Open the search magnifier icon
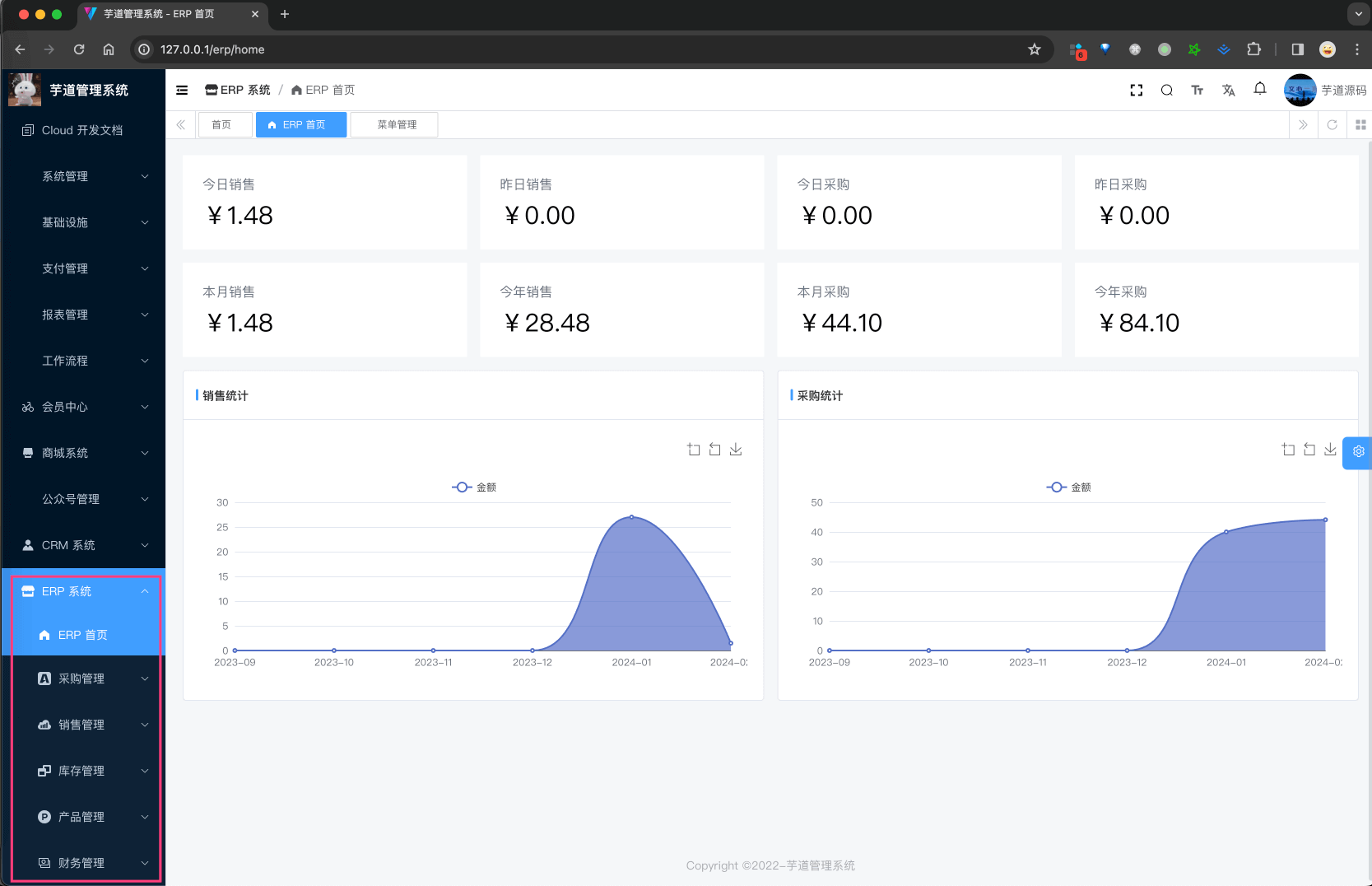 1166,91
